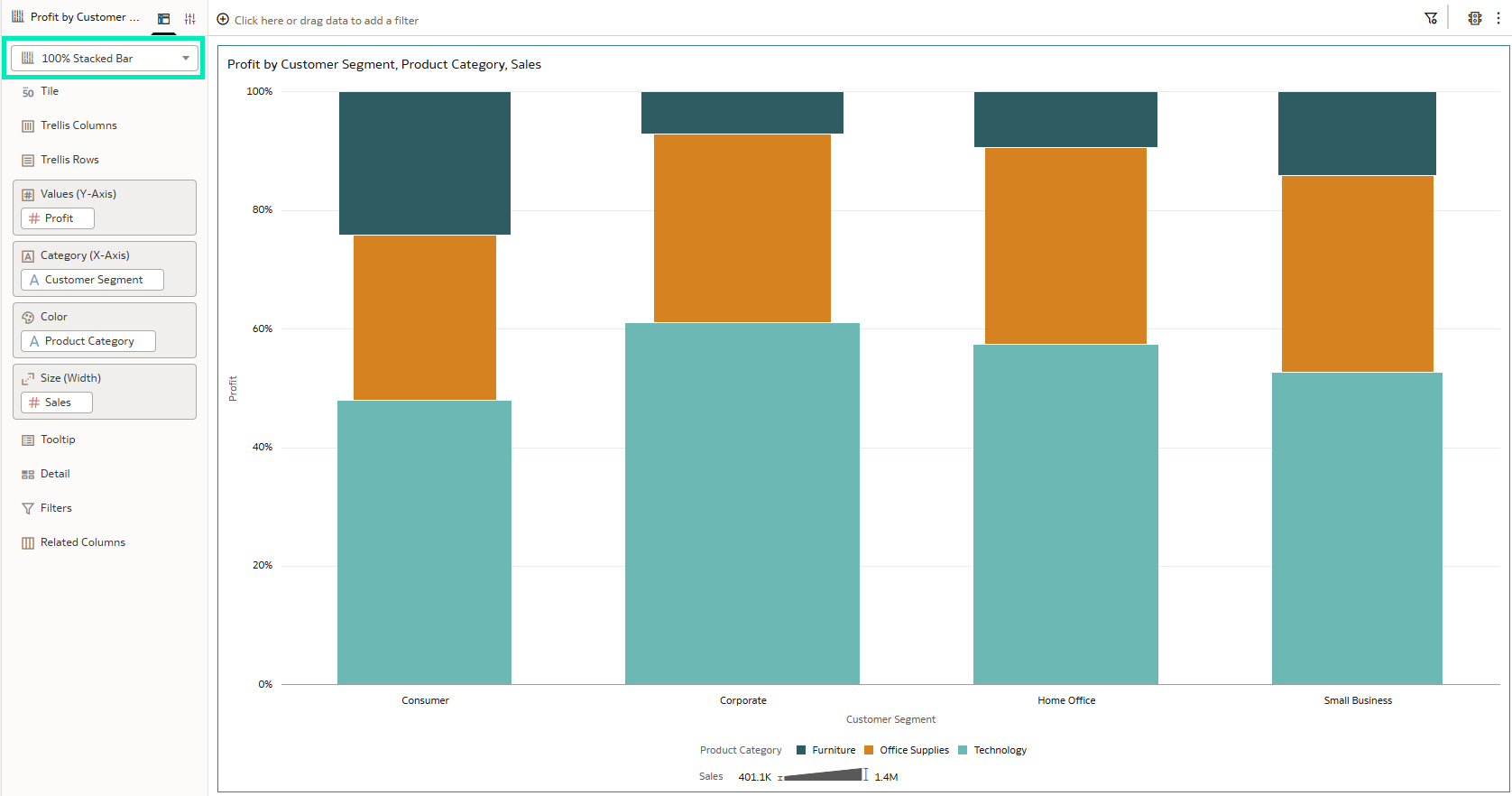Click the Trellis Rows section
This screenshot has height=796, width=1512.
69,160
